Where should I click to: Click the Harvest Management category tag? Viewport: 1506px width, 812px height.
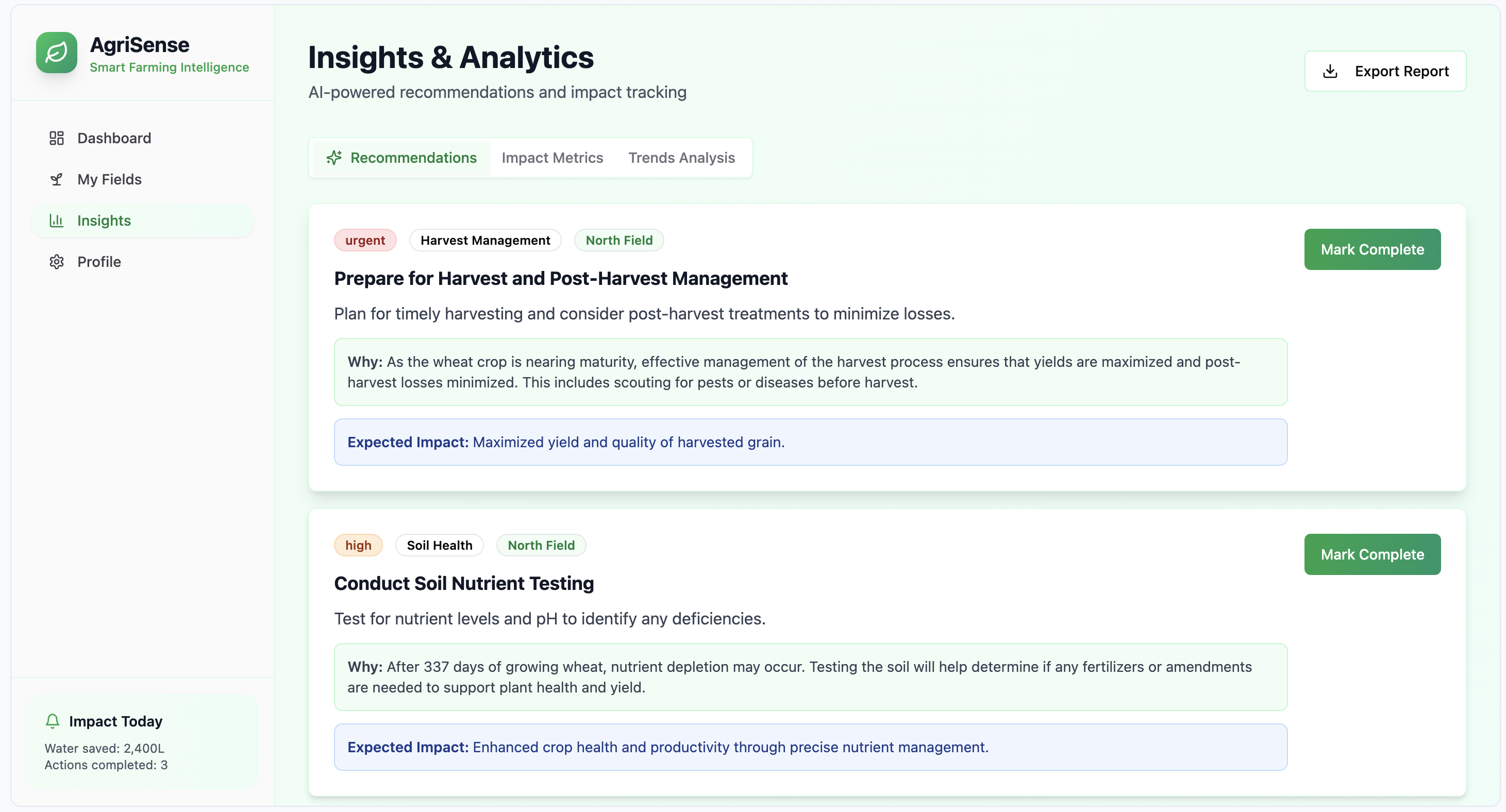pos(484,240)
